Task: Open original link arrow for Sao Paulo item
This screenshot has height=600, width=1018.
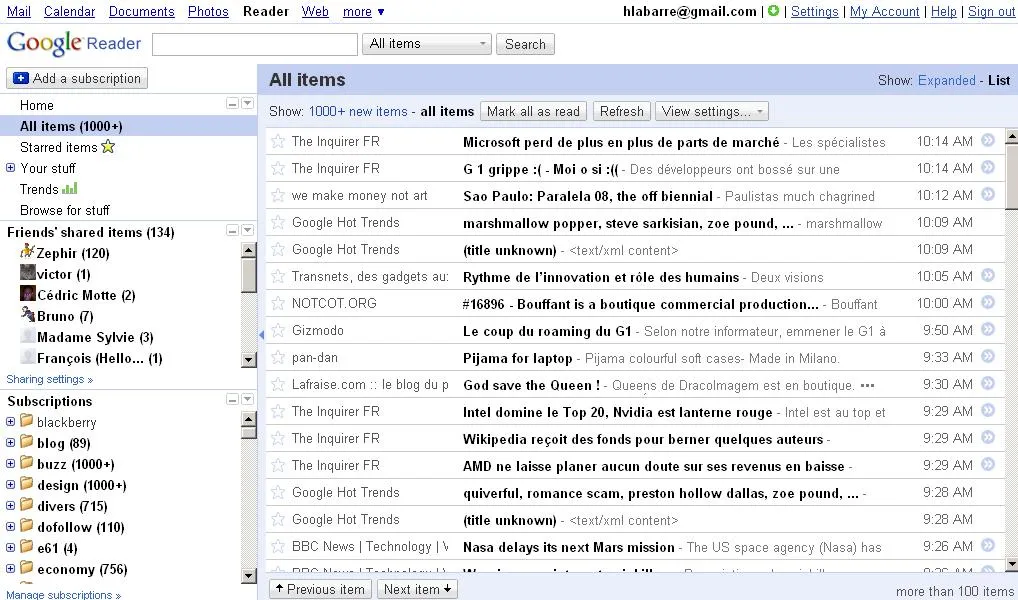Action: click(987, 194)
